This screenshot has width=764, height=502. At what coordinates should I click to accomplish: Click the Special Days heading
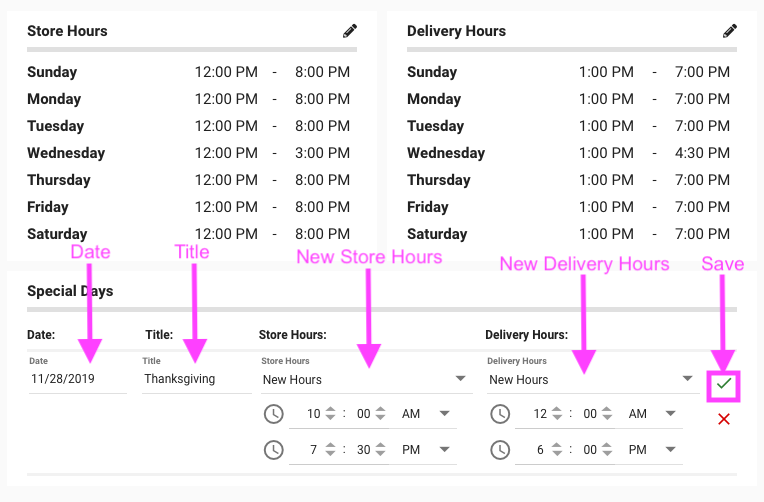coord(70,291)
